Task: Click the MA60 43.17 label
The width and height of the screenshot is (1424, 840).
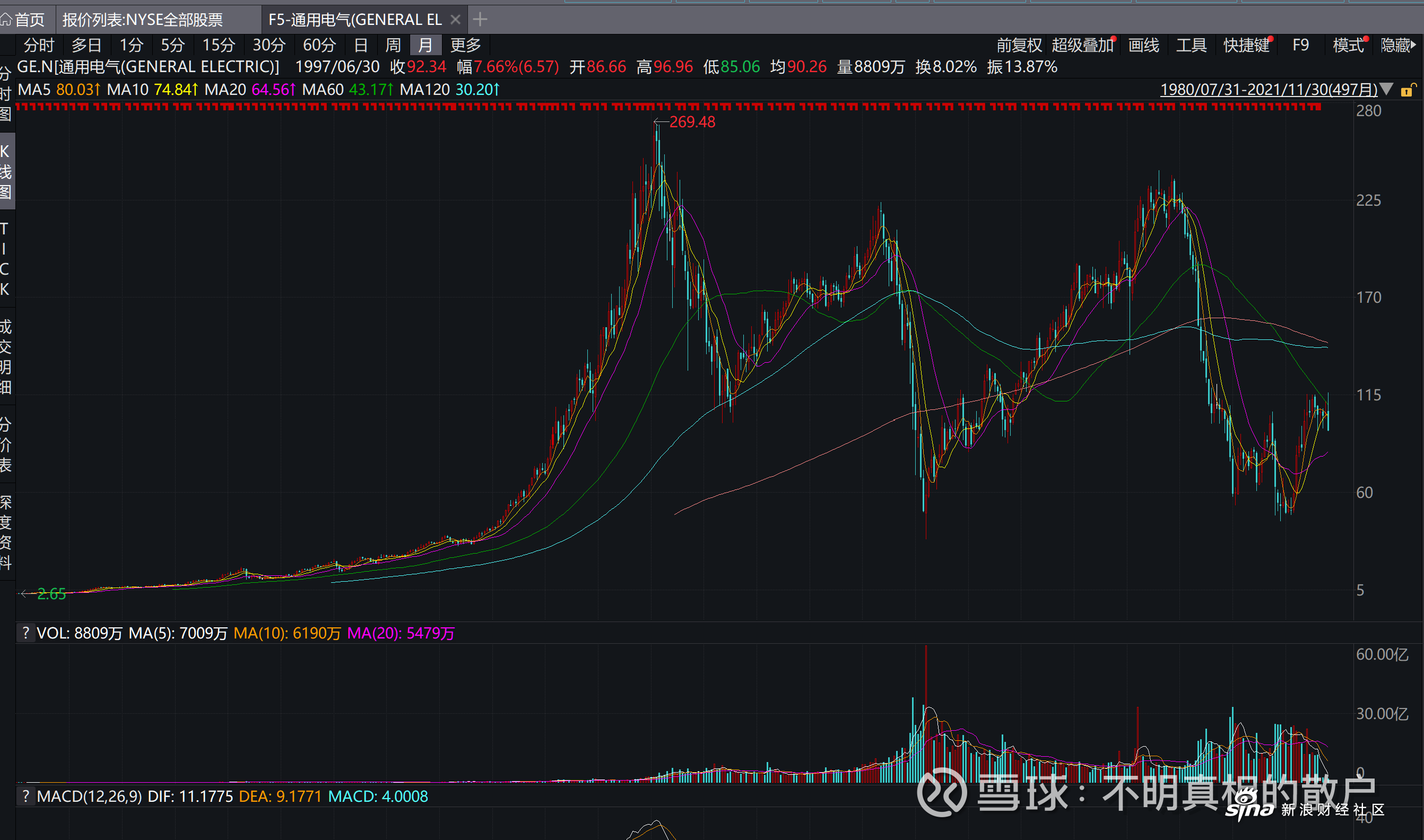Action: coord(348,90)
